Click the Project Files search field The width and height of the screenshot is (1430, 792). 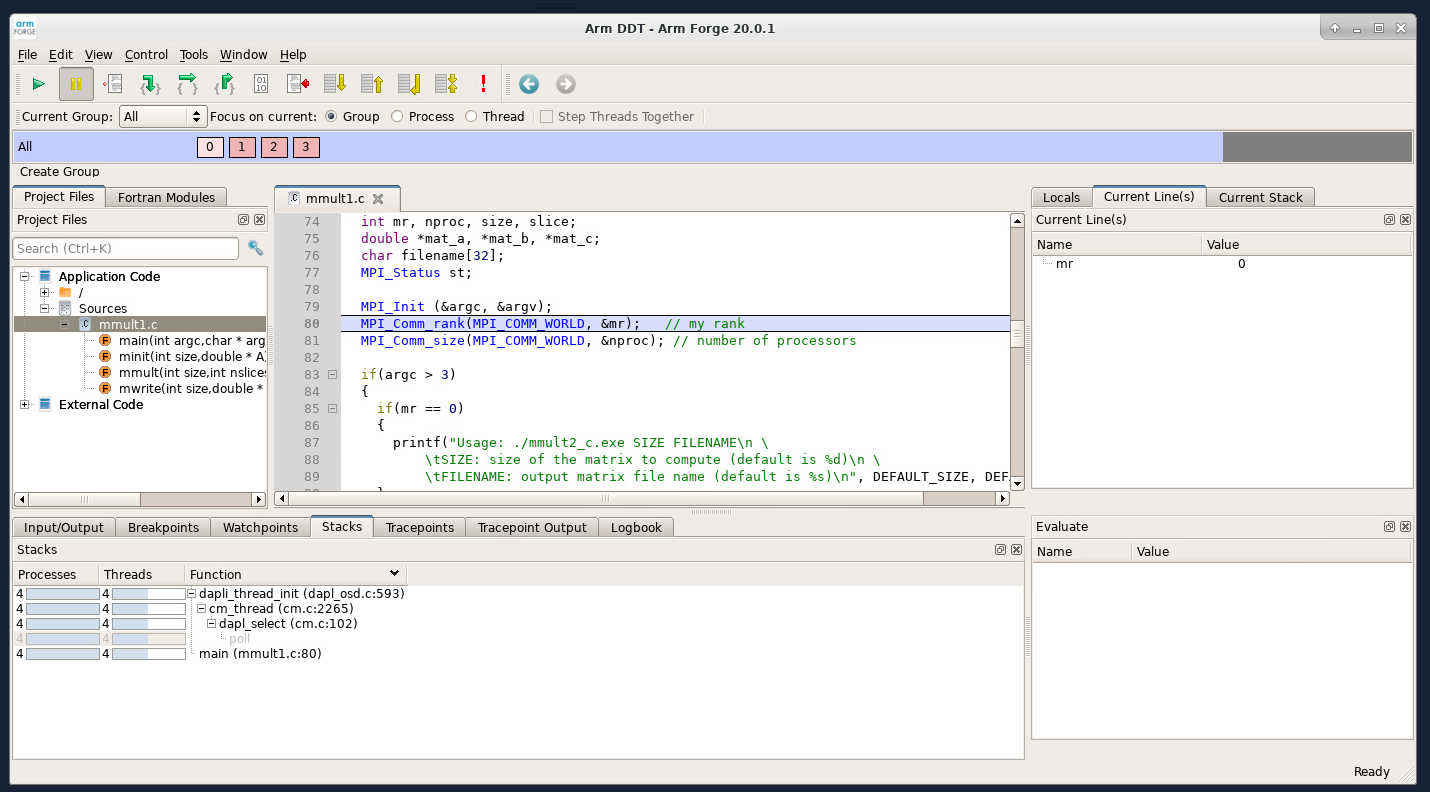coord(126,248)
